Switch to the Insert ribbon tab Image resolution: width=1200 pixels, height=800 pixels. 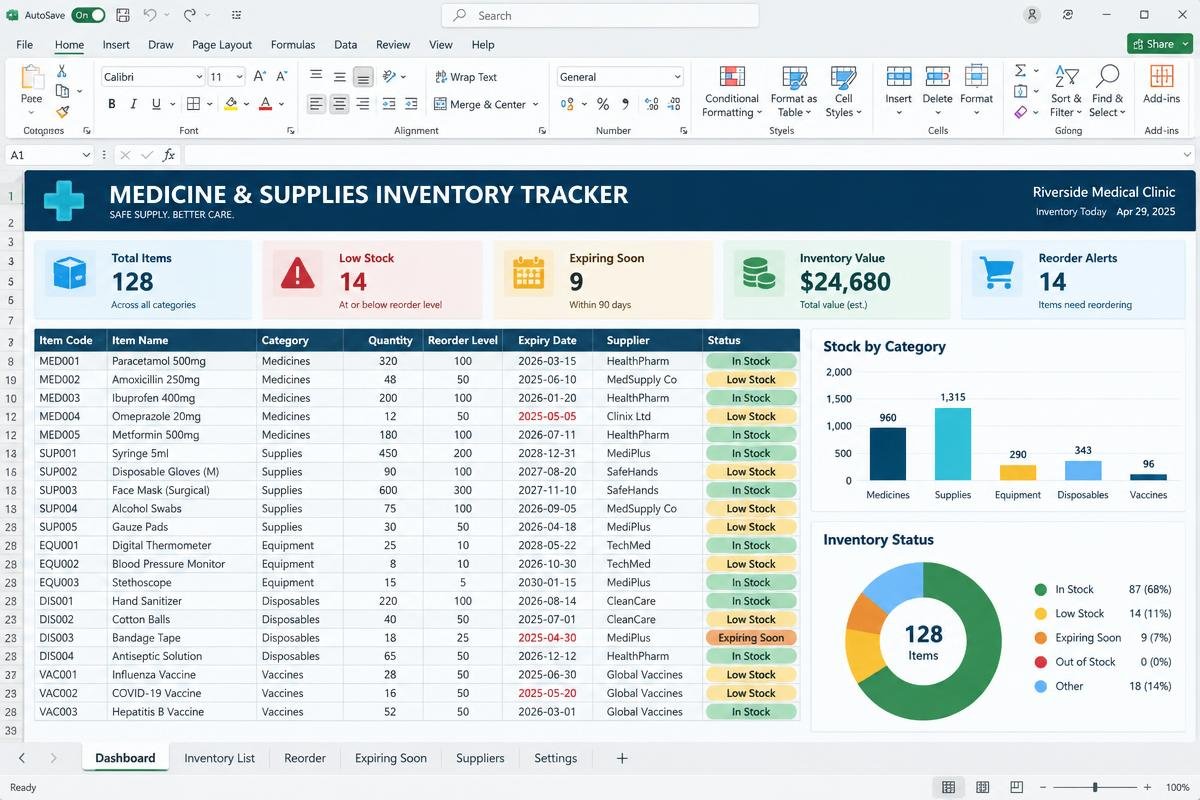[116, 45]
